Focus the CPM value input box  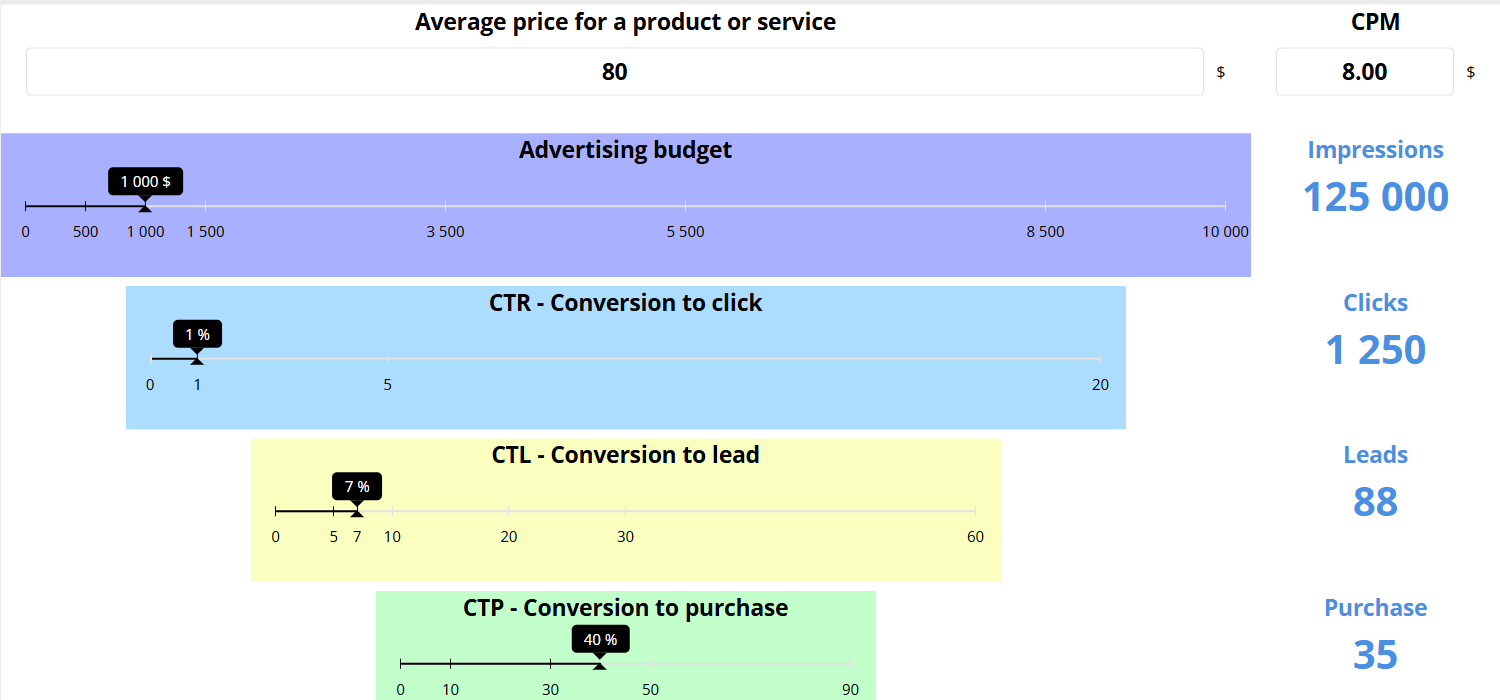point(1364,72)
